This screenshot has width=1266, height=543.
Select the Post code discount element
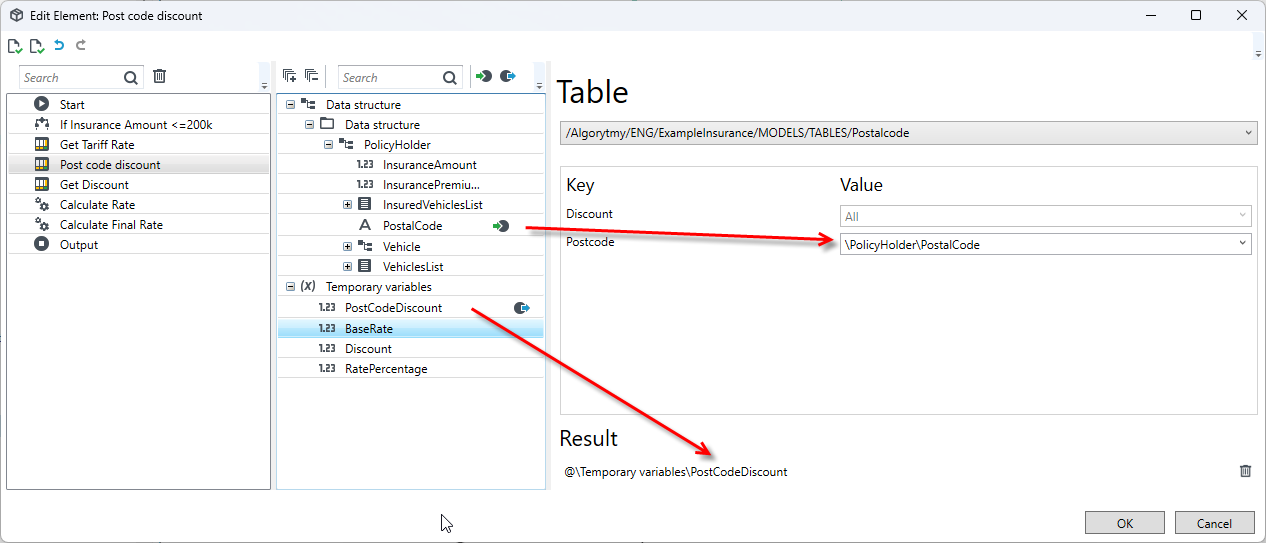pos(138,164)
